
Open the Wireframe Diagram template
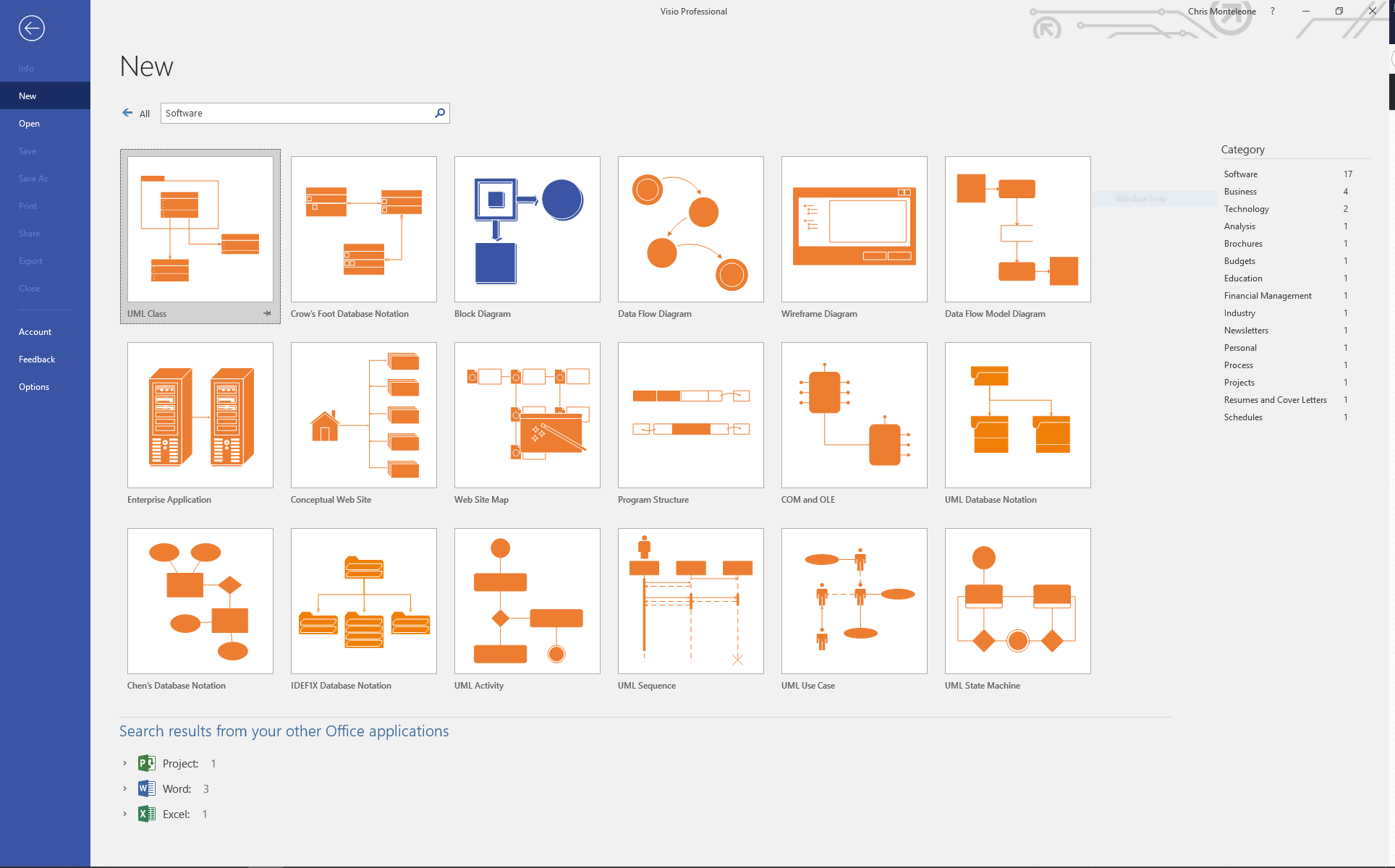pyautogui.click(x=854, y=229)
